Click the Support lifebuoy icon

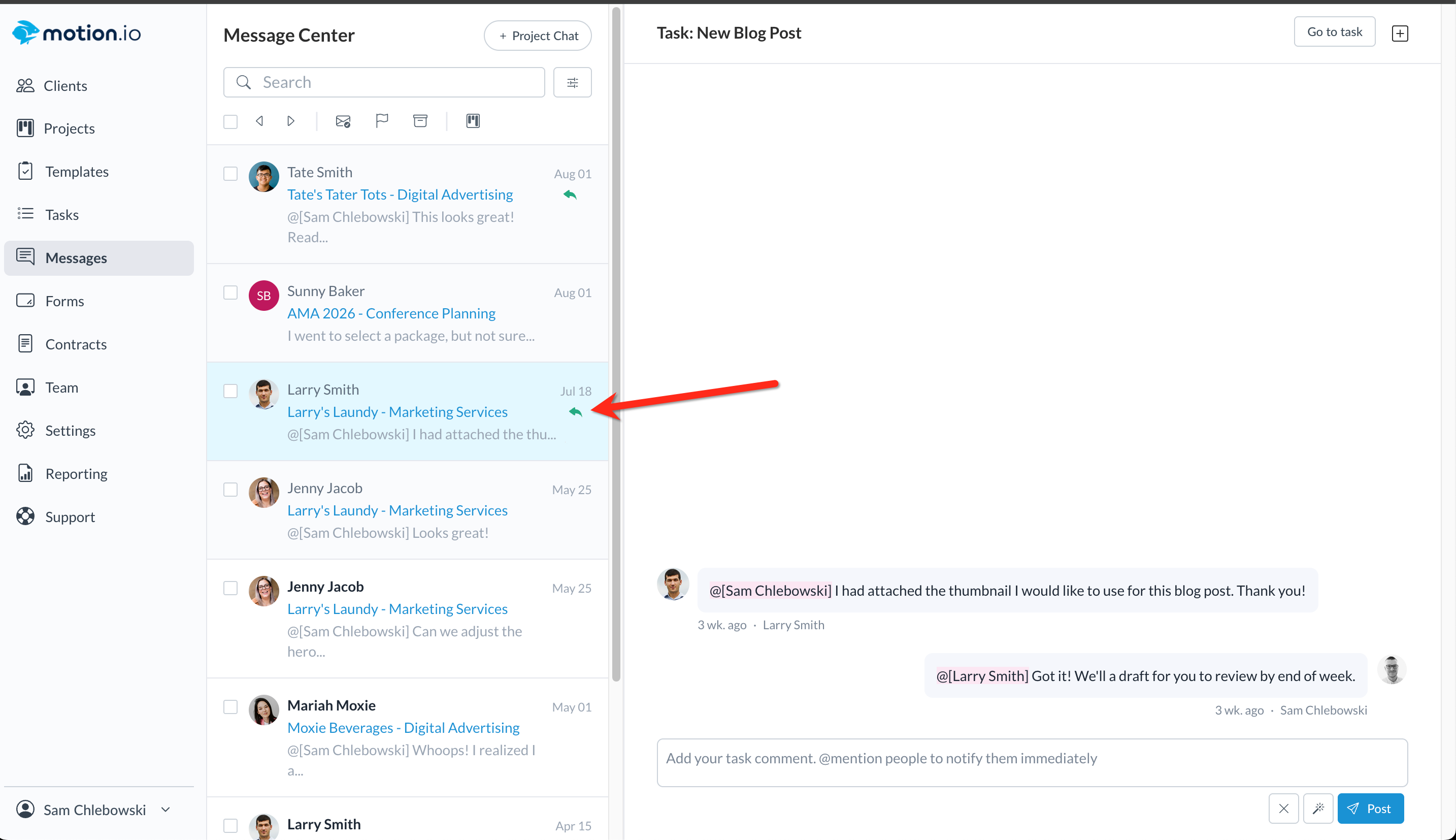[x=25, y=516]
